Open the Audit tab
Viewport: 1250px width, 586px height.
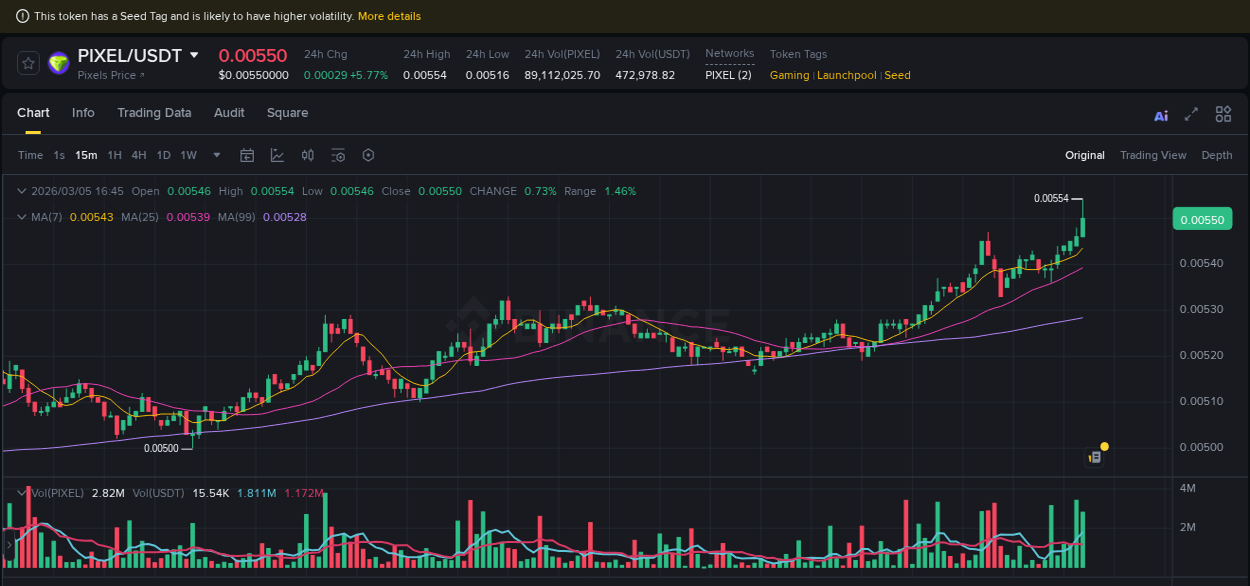229,113
